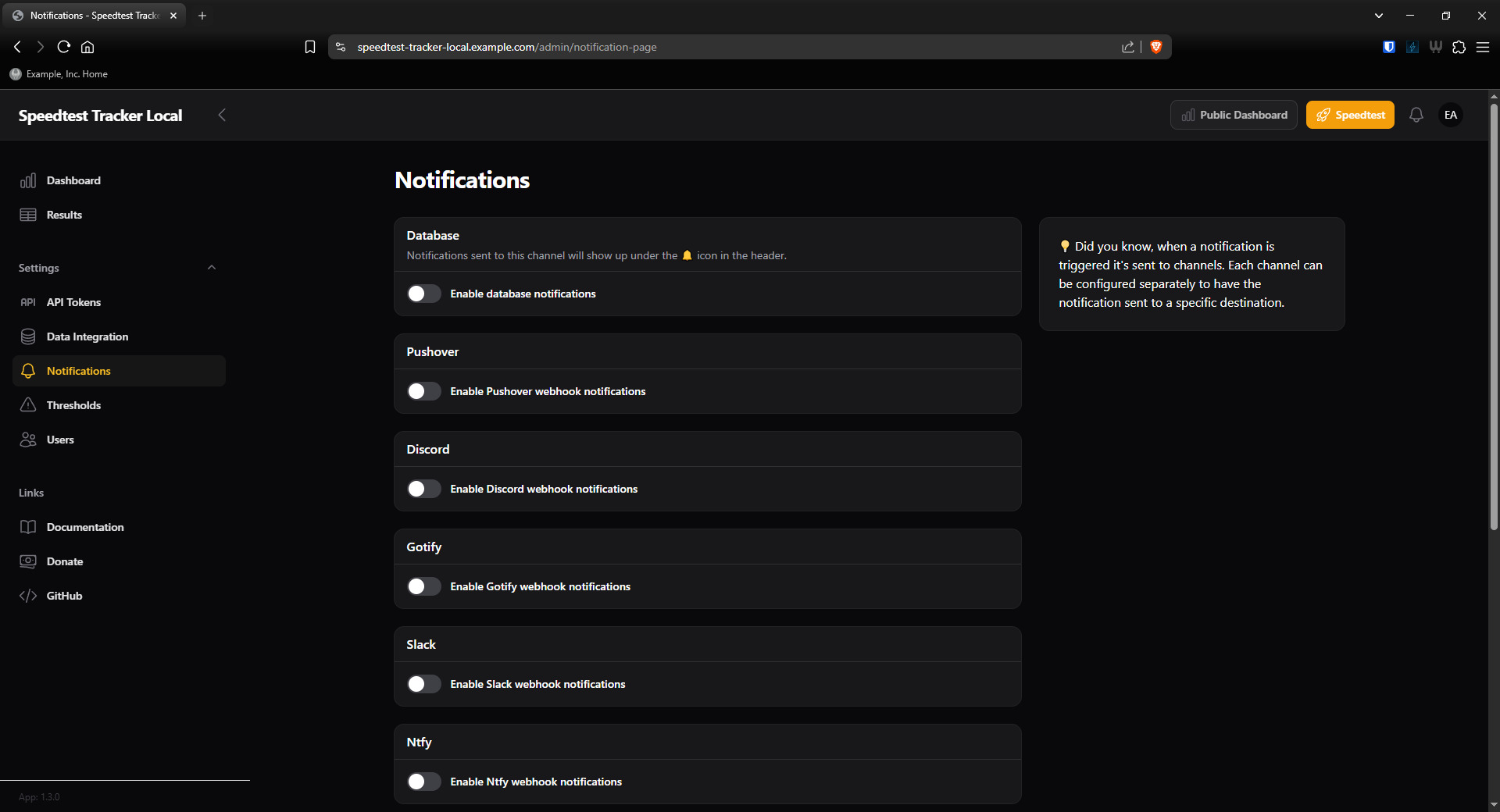Click the notification bell icon in header
Screen dimensions: 1500x812
(1416, 115)
